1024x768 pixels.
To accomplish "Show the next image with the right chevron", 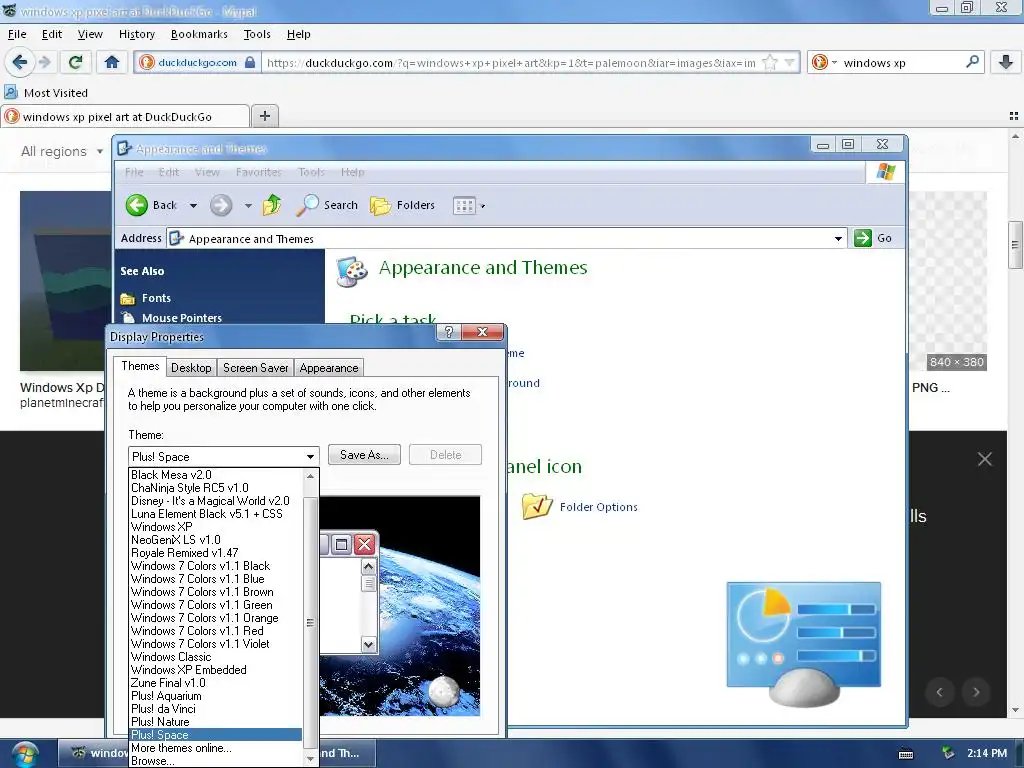I will 976,692.
